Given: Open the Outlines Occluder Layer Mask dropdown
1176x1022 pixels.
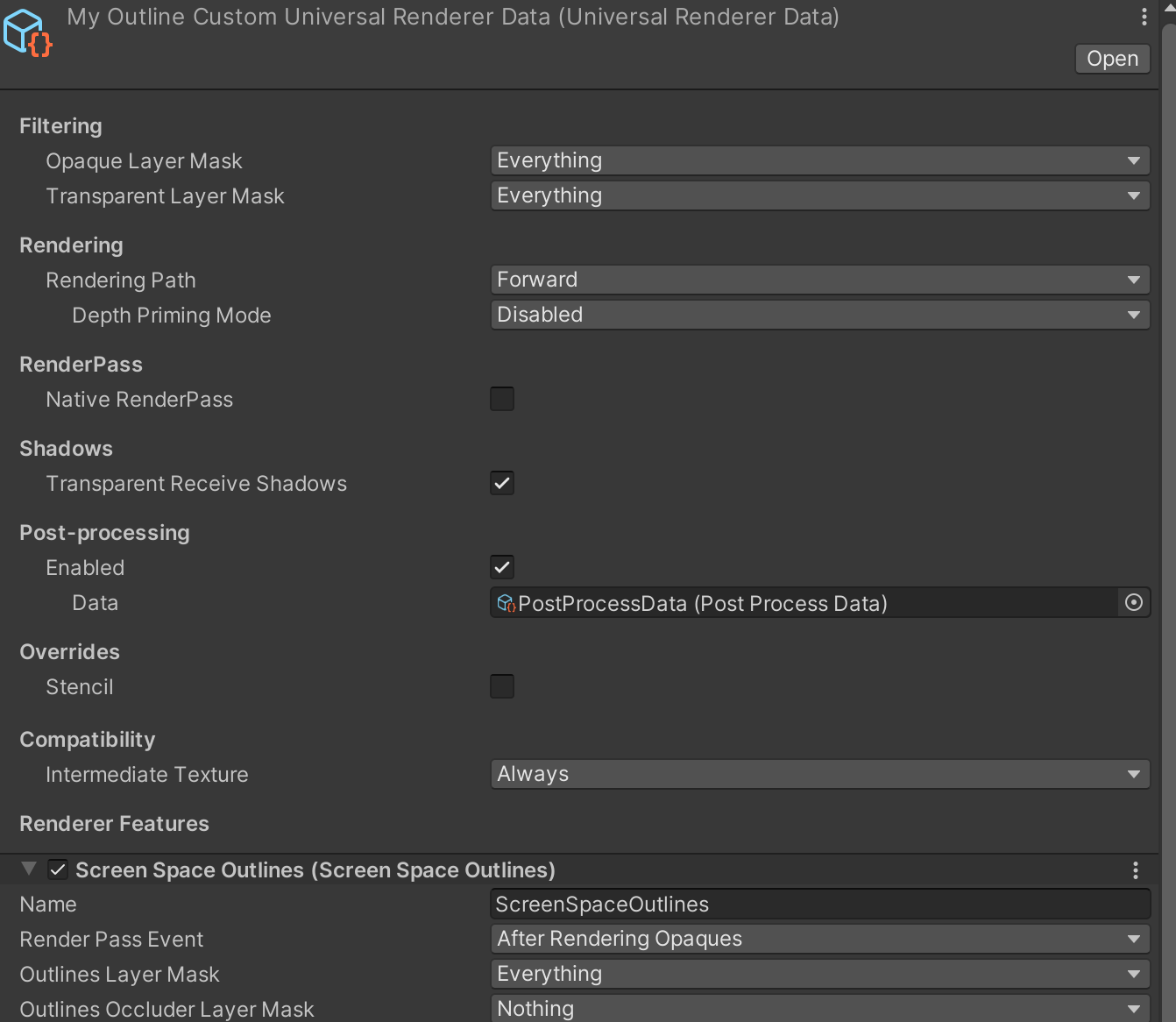Looking at the screenshot, I should pos(819,1008).
